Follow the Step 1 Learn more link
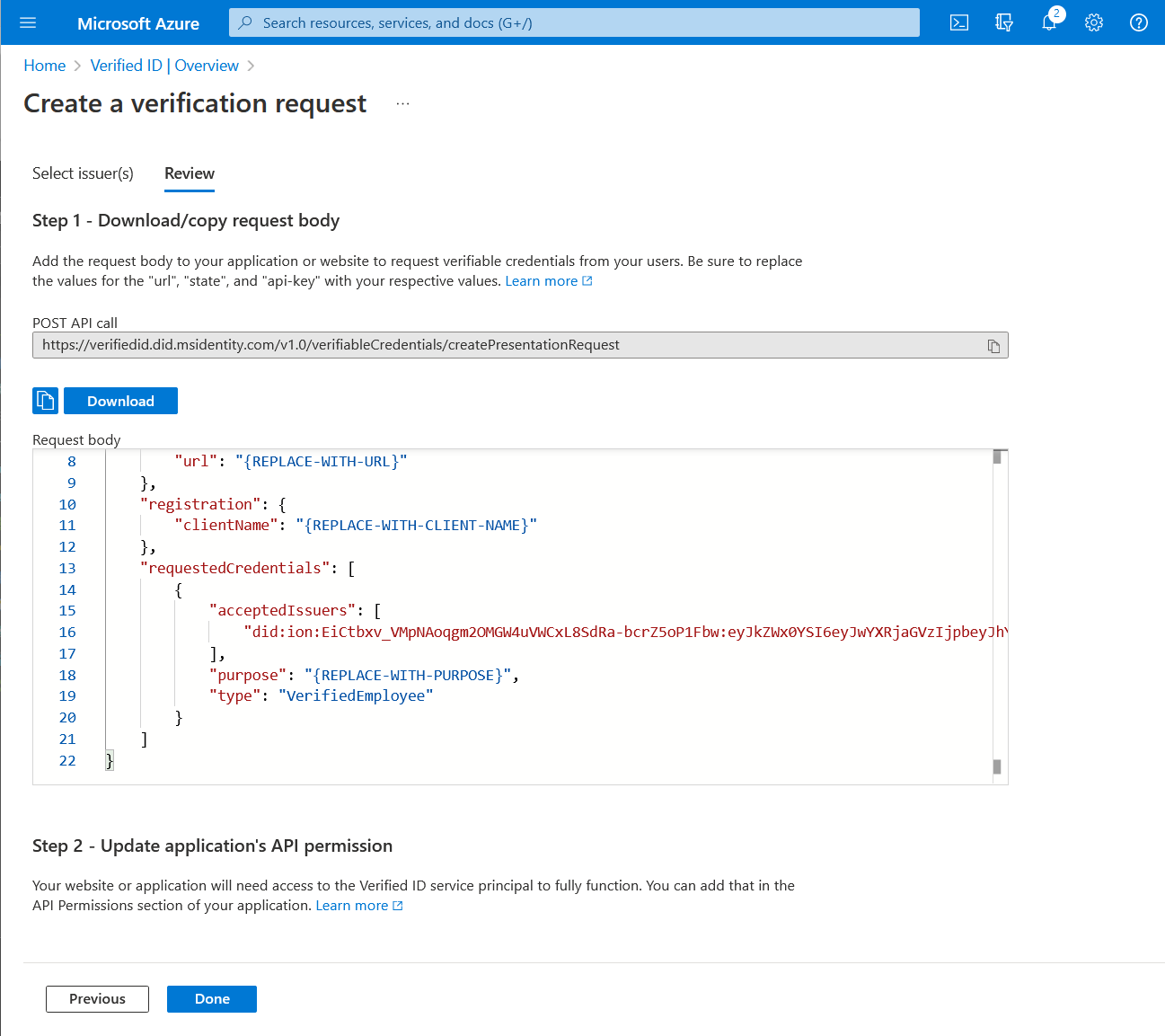 pos(549,281)
